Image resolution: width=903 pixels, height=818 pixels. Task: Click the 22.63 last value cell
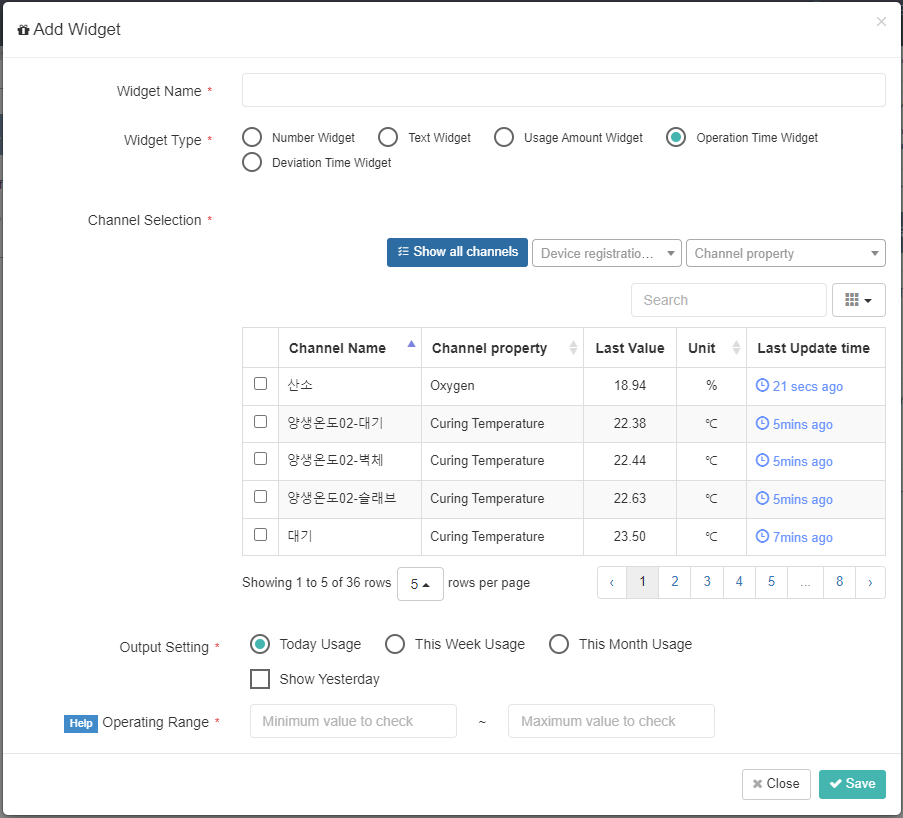(x=630, y=499)
